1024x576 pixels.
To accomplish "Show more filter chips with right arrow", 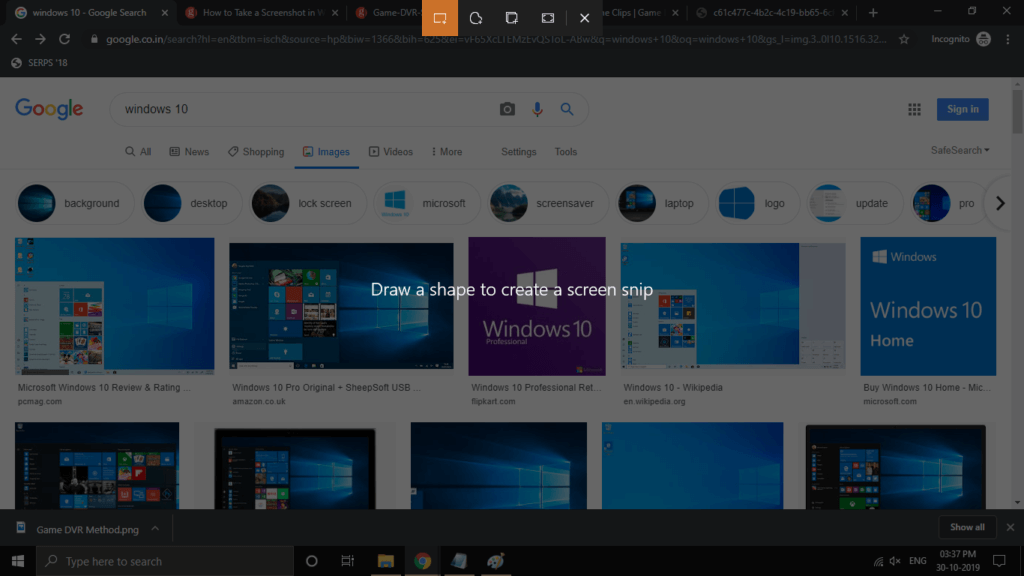I will (x=1000, y=203).
